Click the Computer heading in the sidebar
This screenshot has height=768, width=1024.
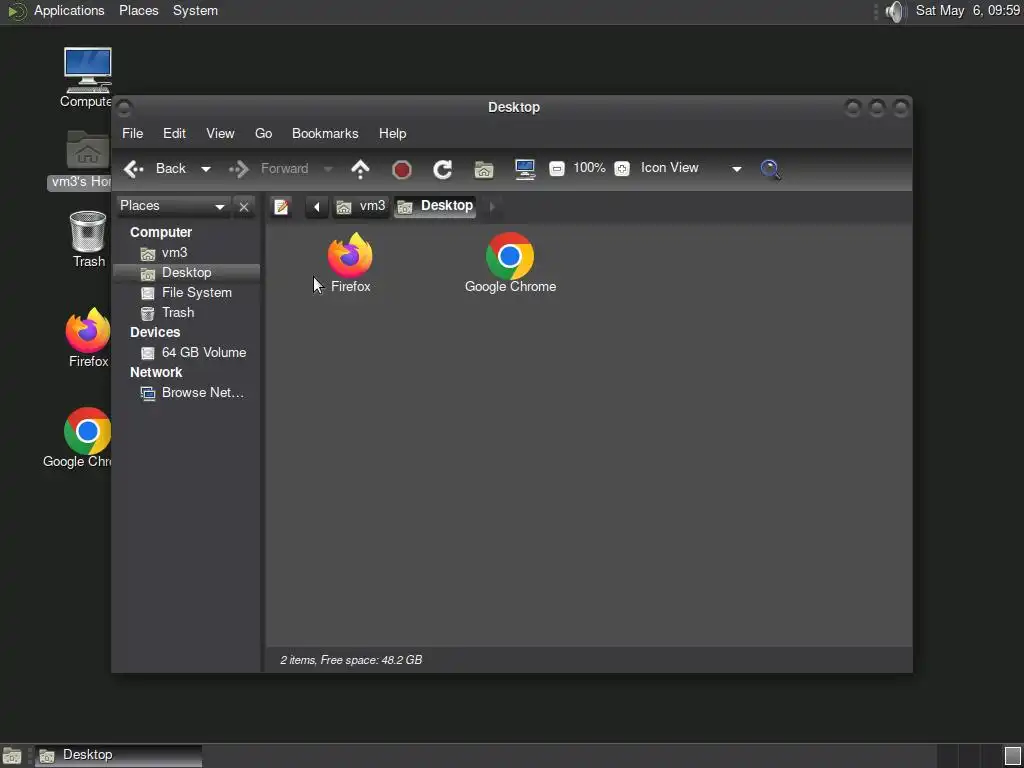(x=161, y=232)
